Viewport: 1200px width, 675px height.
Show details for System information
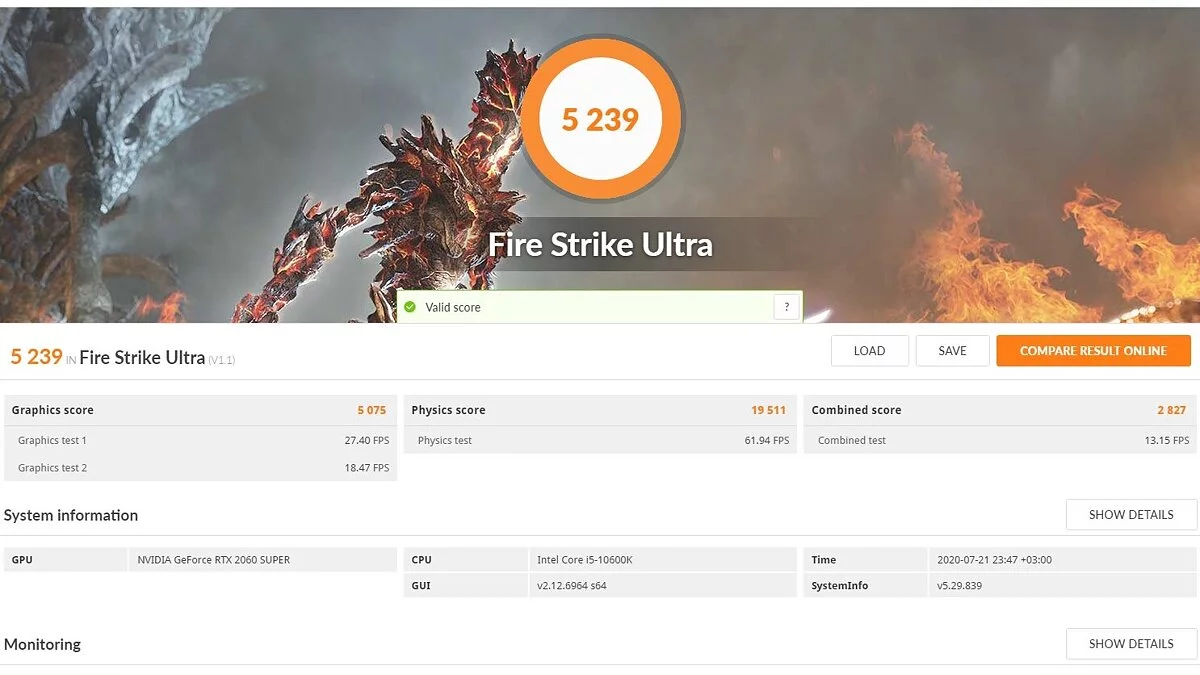coord(1131,515)
